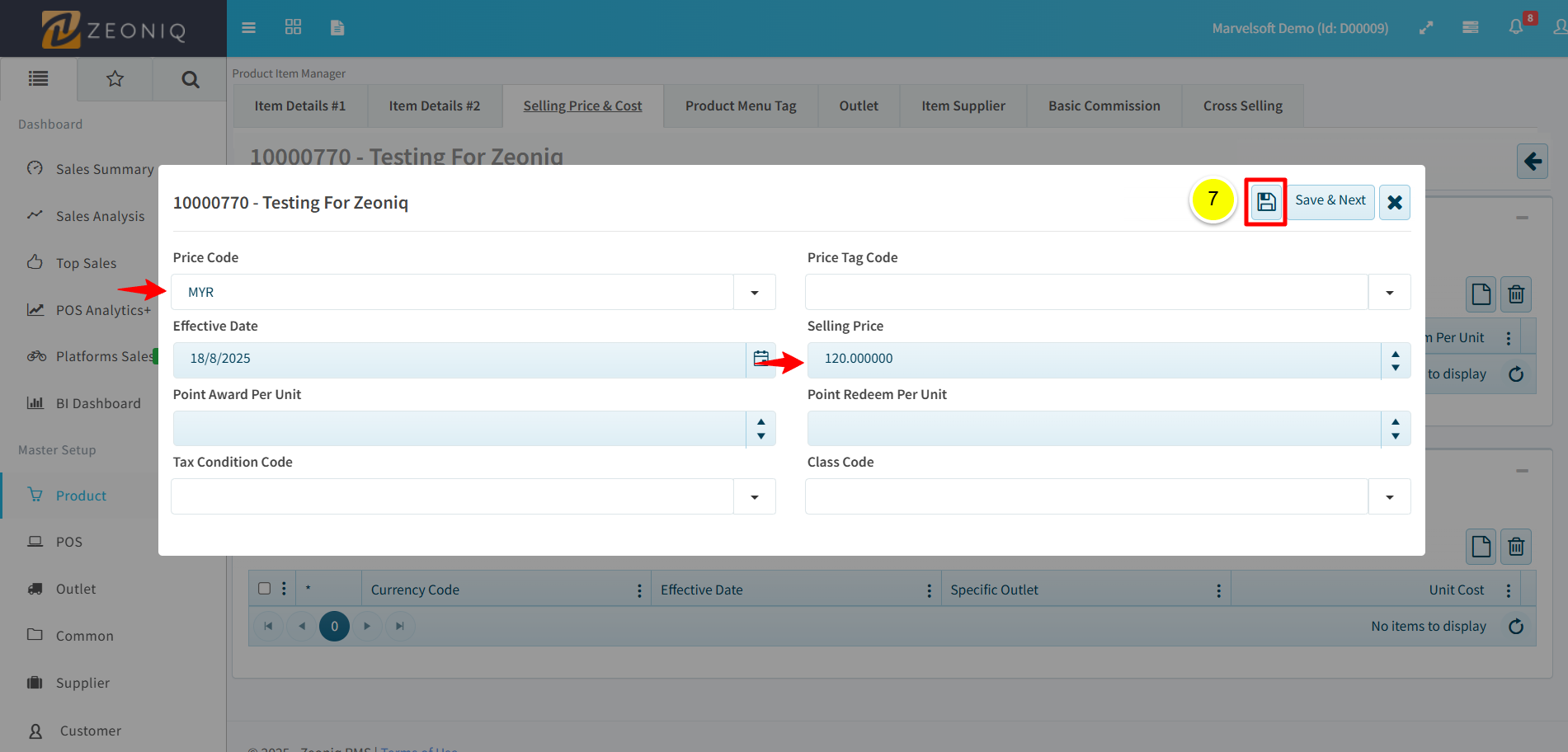Open the Effective Date calendar picker
Screen dimensions: 1568x752
pos(760,359)
